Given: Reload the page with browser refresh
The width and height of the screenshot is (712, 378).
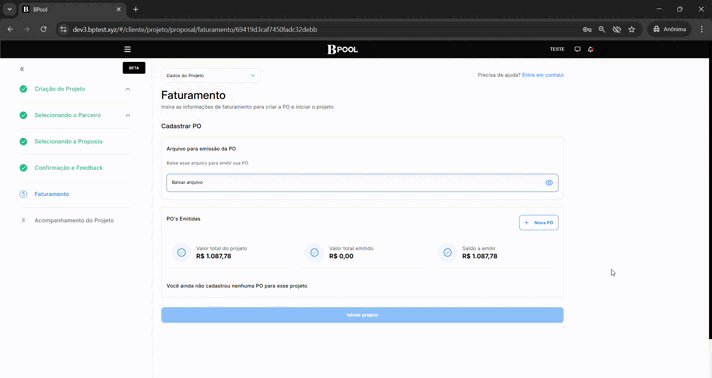Looking at the screenshot, I should [44, 29].
